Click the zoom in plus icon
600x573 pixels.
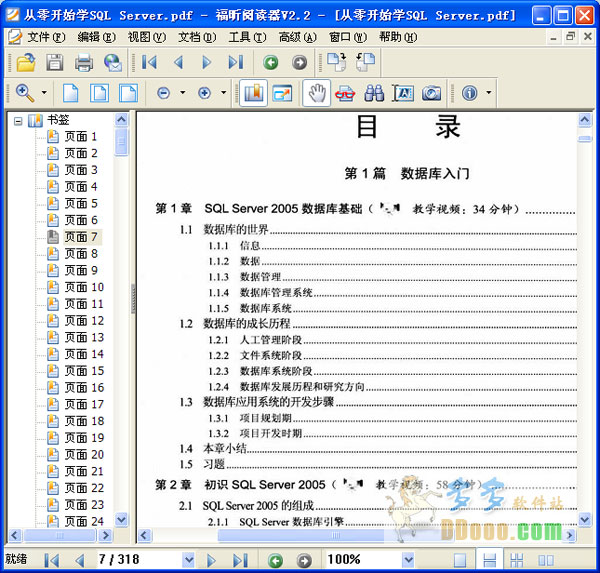coord(204,93)
